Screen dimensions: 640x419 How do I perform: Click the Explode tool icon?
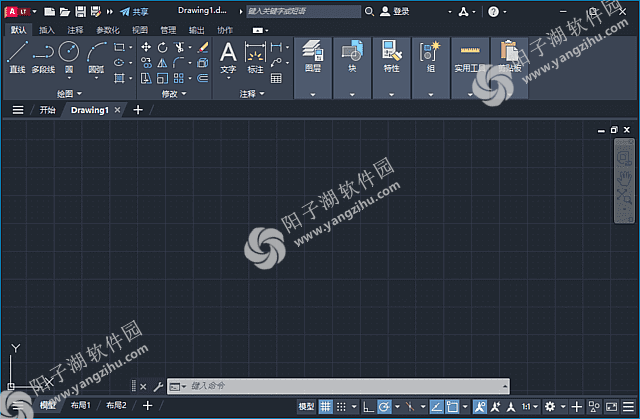(x=203, y=63)
